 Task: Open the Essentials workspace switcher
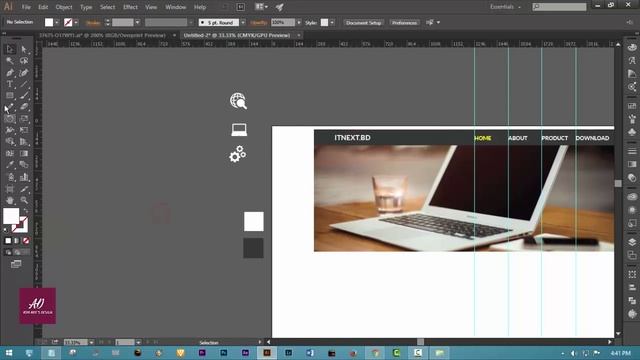pyautogui.click(x=505, y=7)
